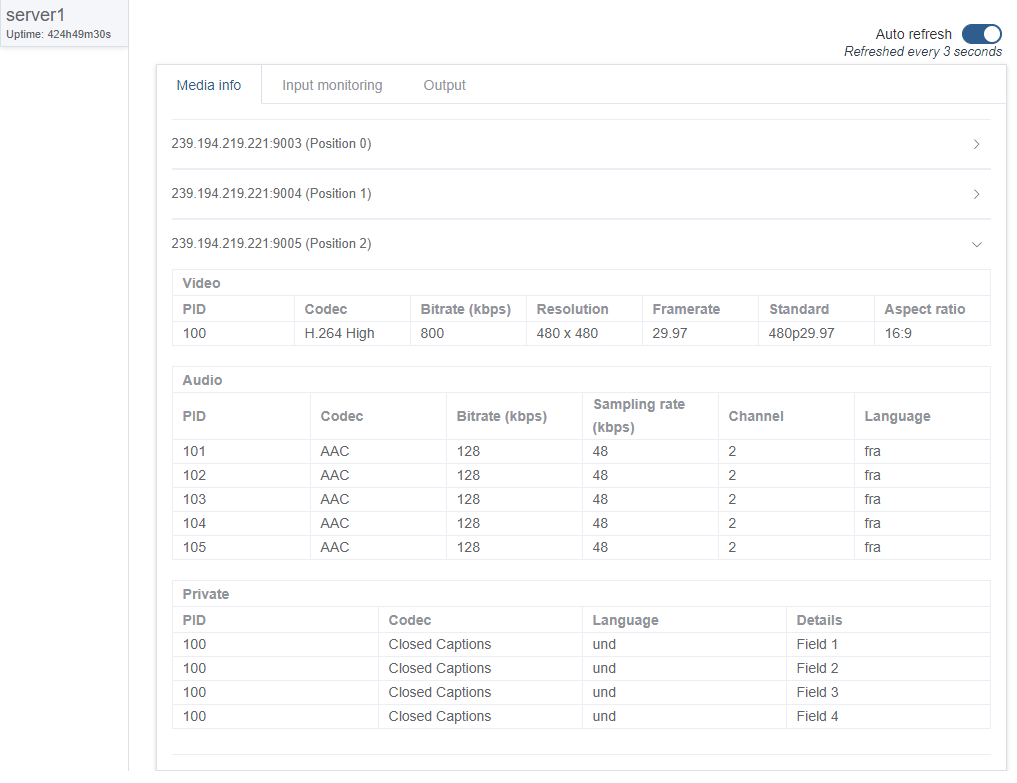Expand Position 1 using its chevron arrow
Viewport: 1017px width, 783px height.
coord(976,194)
